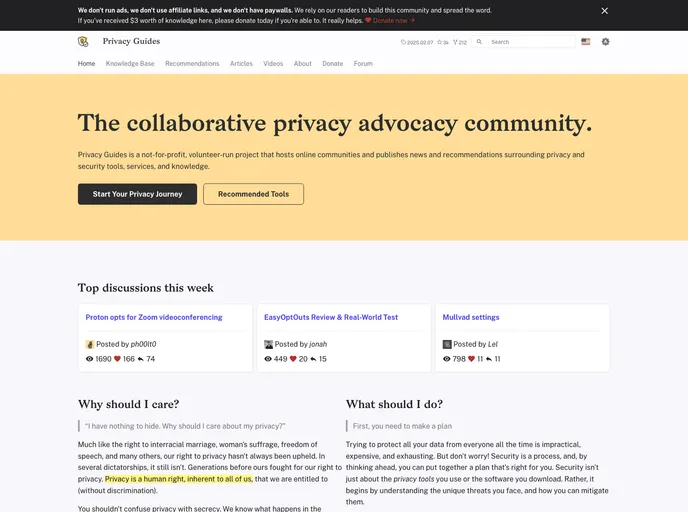Open EasyOptOuts Review & Real-World Test discussion
The image size is (688, 512).
pyautogui.click(x=331, y=317)
